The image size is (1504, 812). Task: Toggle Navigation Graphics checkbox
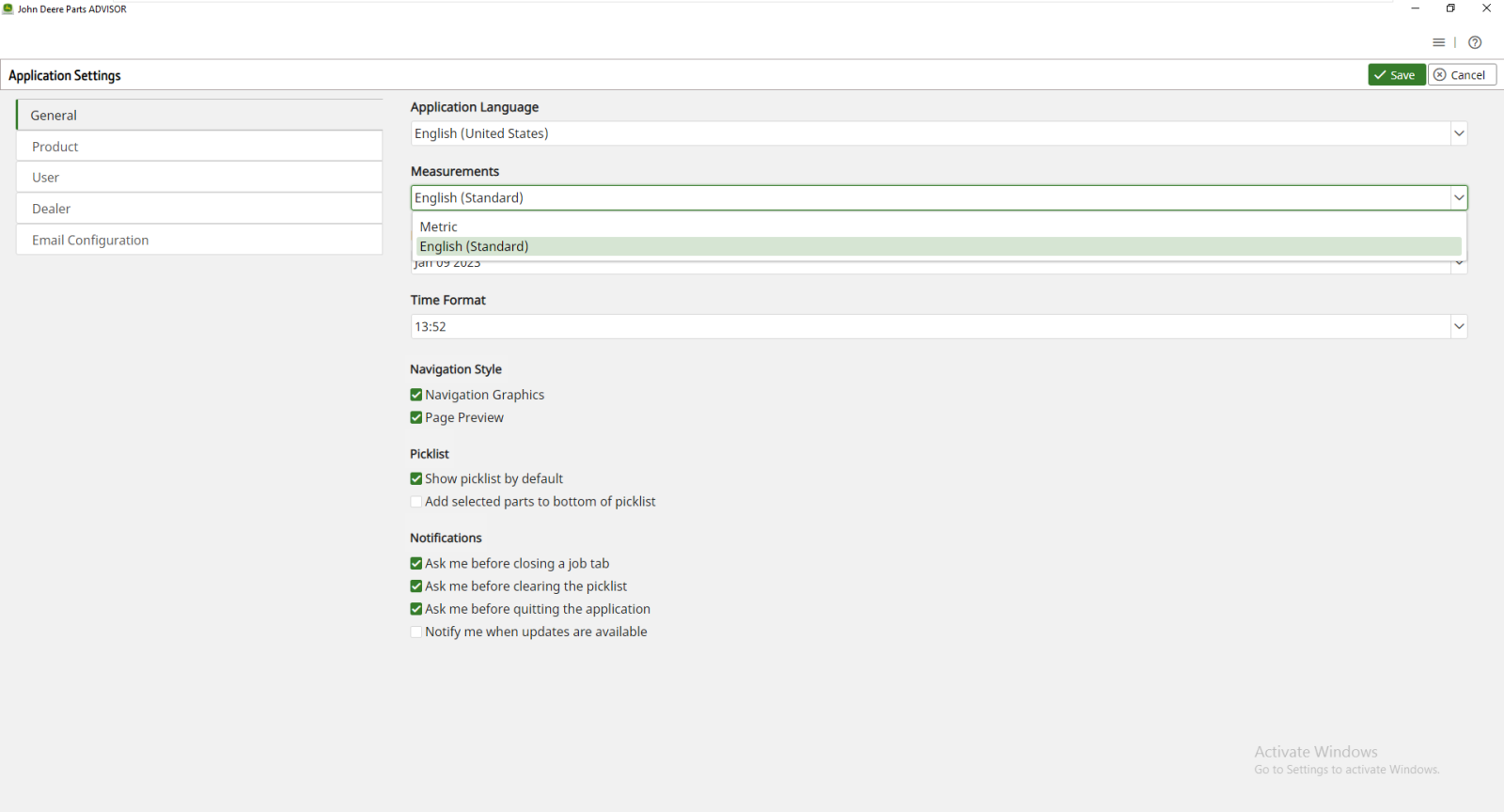[x=416, y=395]
